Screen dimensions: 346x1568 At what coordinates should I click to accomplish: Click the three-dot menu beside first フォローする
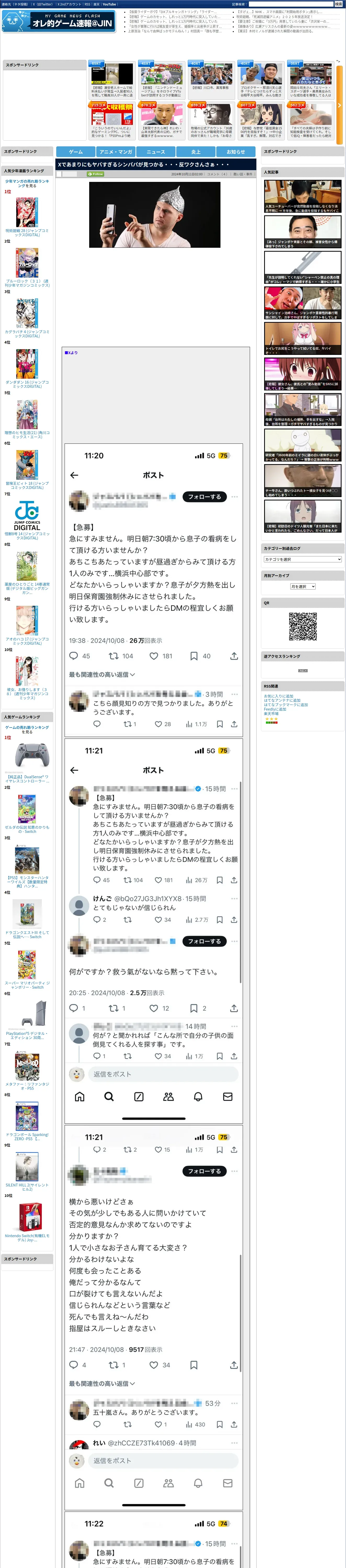click(x=235, y=497)
